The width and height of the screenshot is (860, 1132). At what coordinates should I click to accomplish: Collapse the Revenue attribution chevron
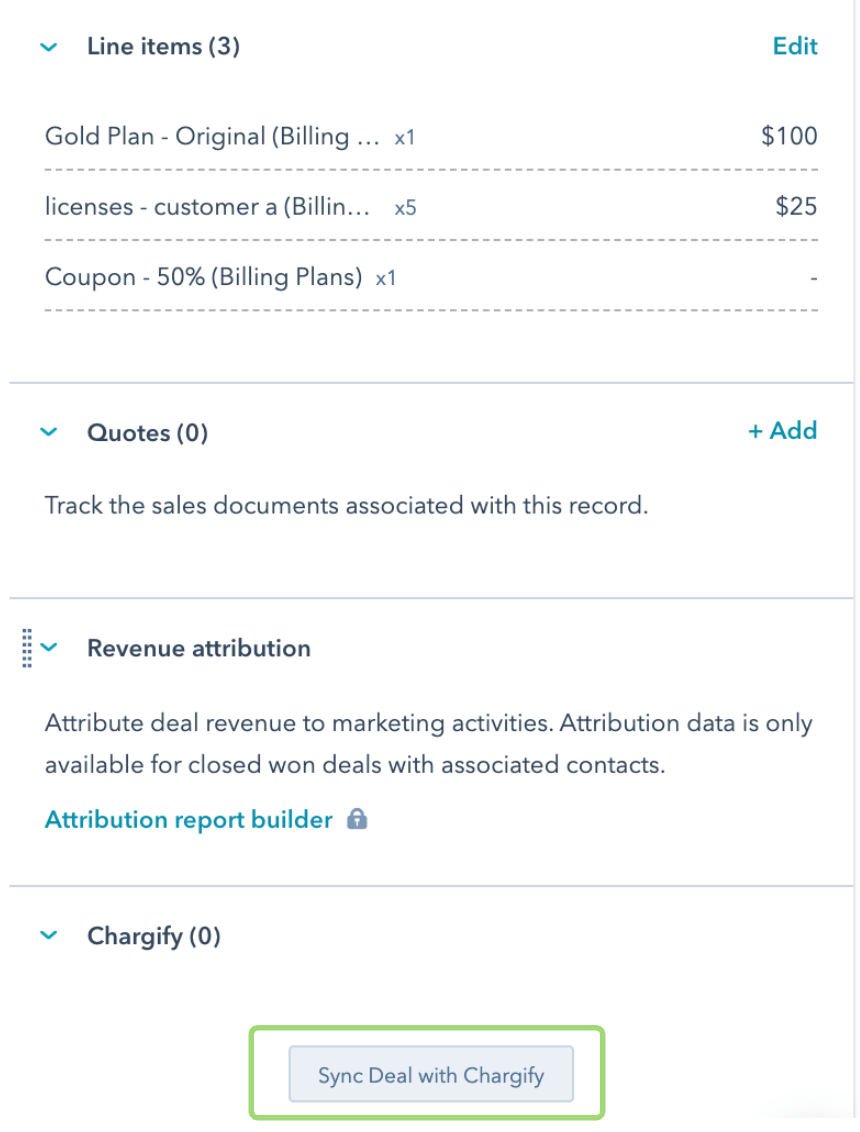tap(50, 648)
